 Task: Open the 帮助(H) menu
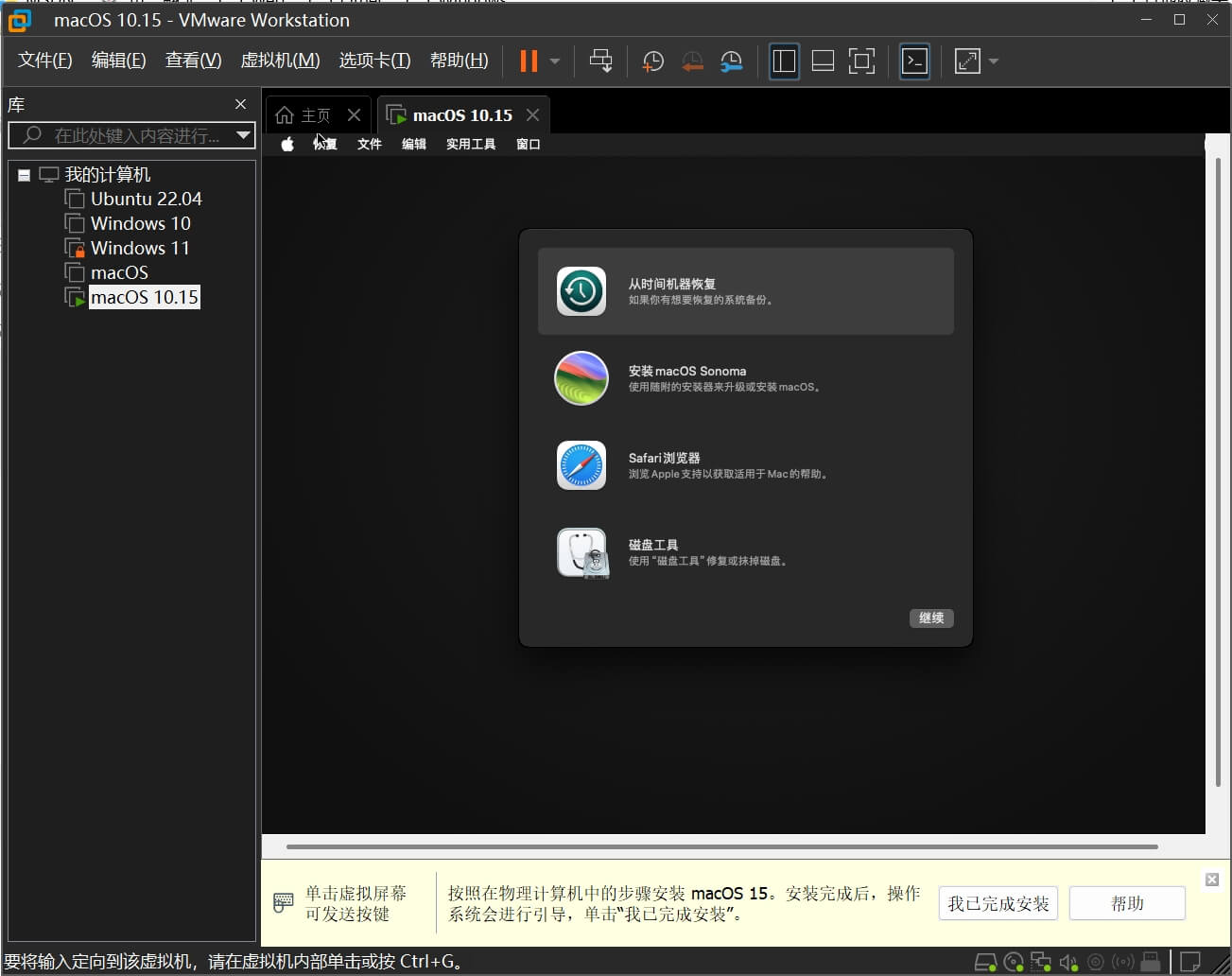coord(459,61)
